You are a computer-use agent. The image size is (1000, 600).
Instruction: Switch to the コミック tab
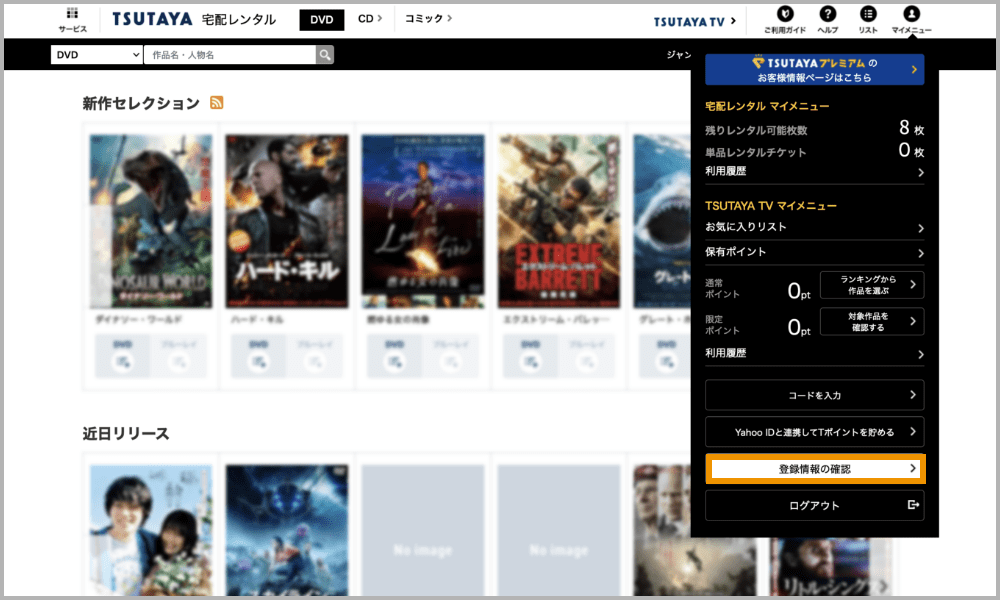428,18
